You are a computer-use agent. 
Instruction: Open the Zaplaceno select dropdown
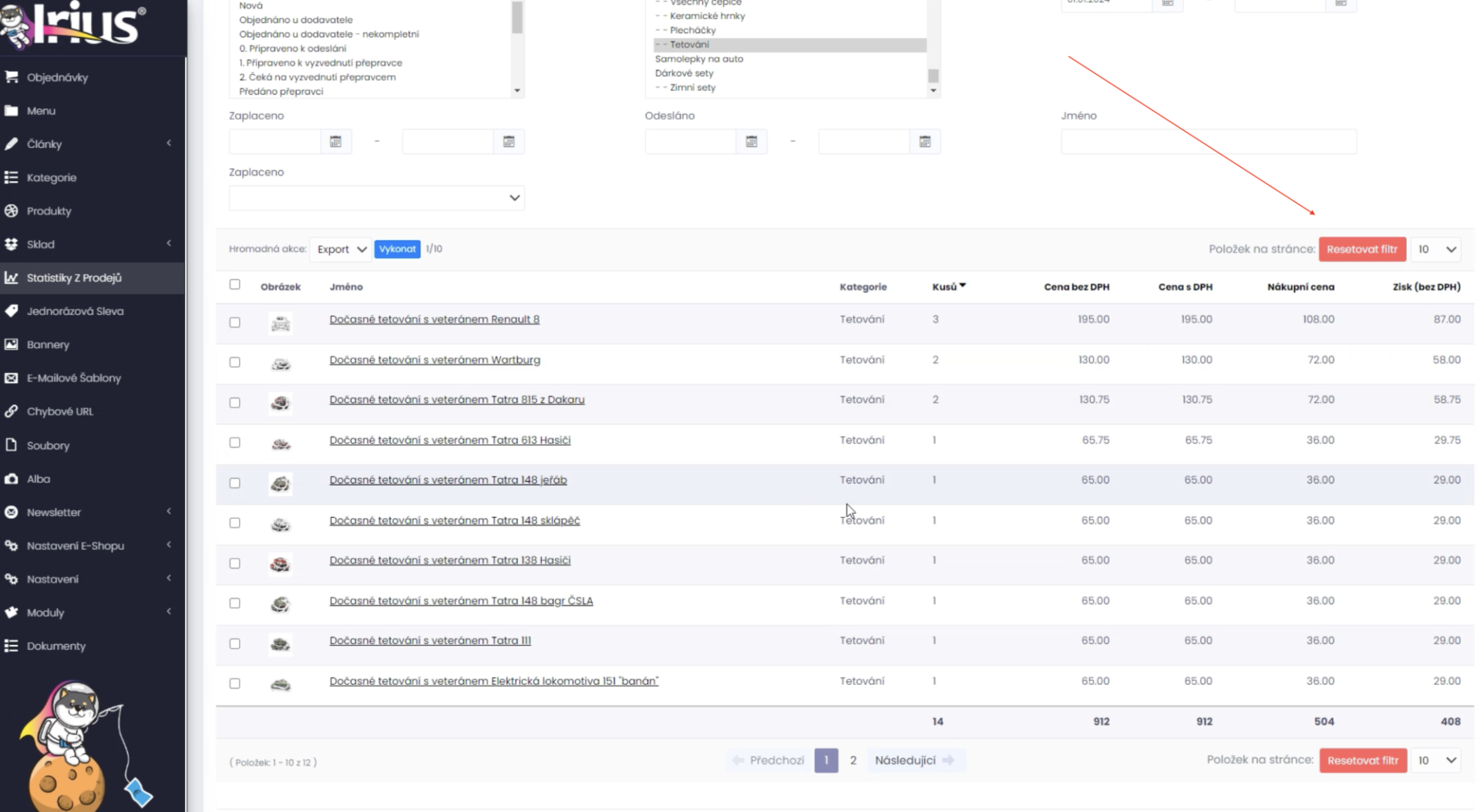click(376, 198)
